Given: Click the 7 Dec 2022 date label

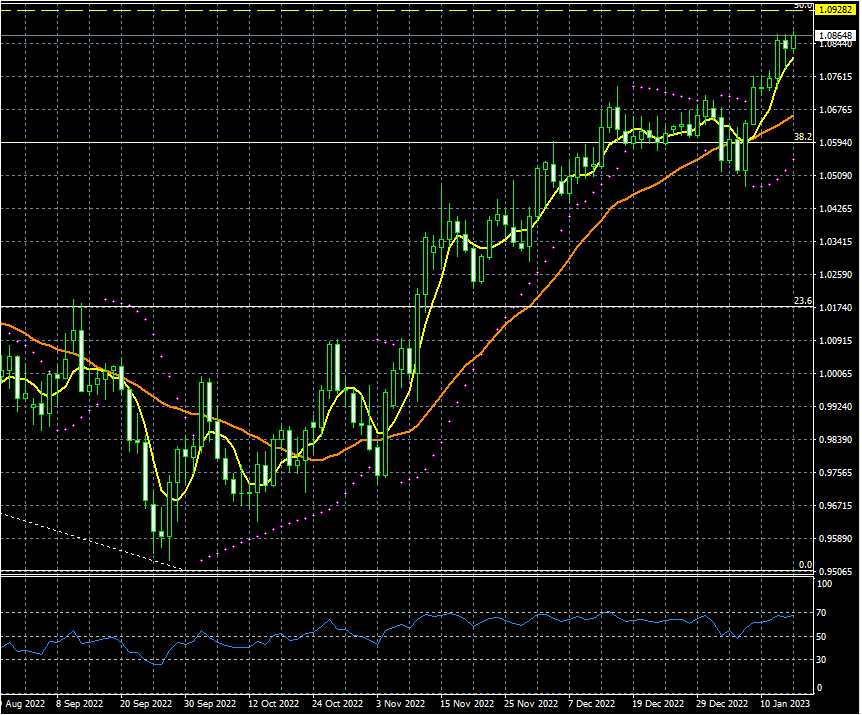Looking at the screenshot, I should pos(592,703).
